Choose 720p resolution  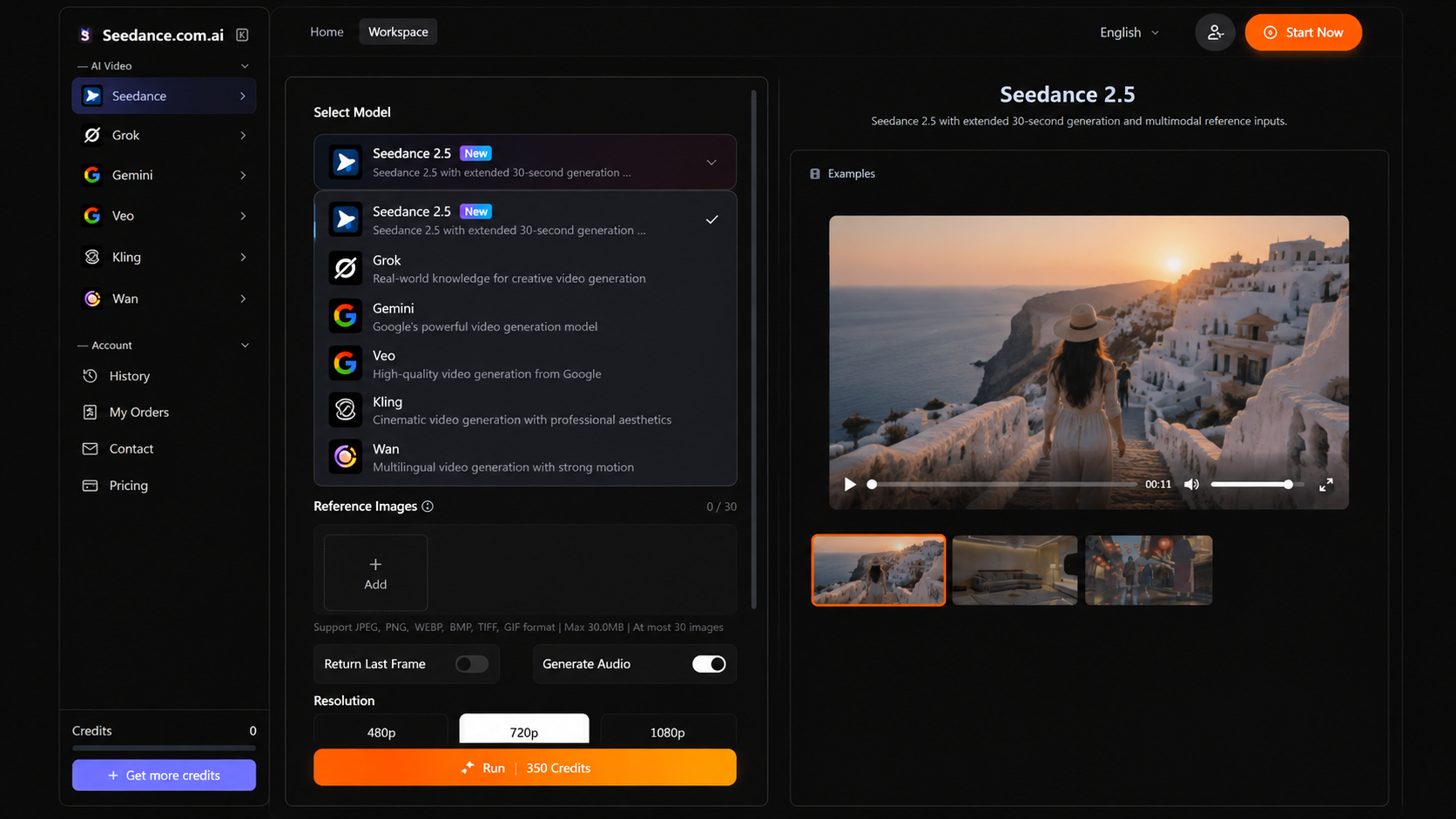tap(524, 729)
